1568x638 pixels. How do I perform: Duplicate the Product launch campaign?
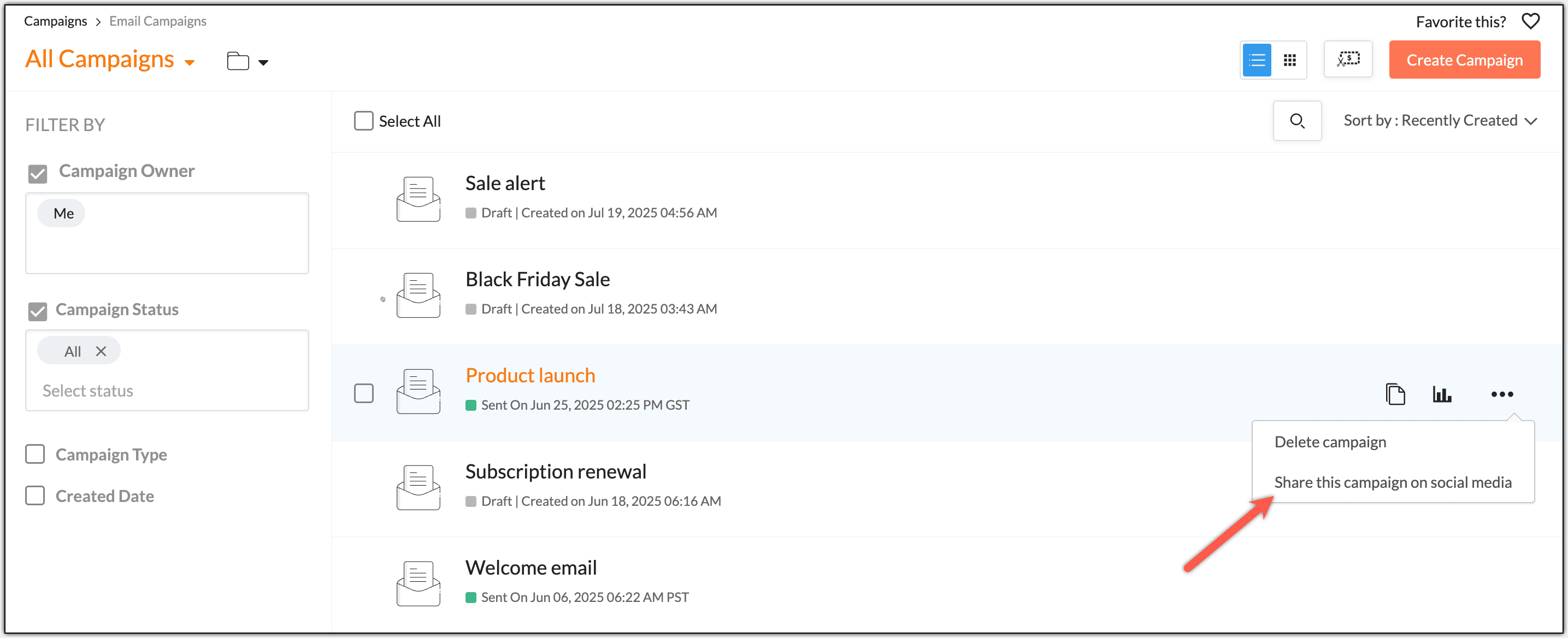click(x=1395, y=394)
